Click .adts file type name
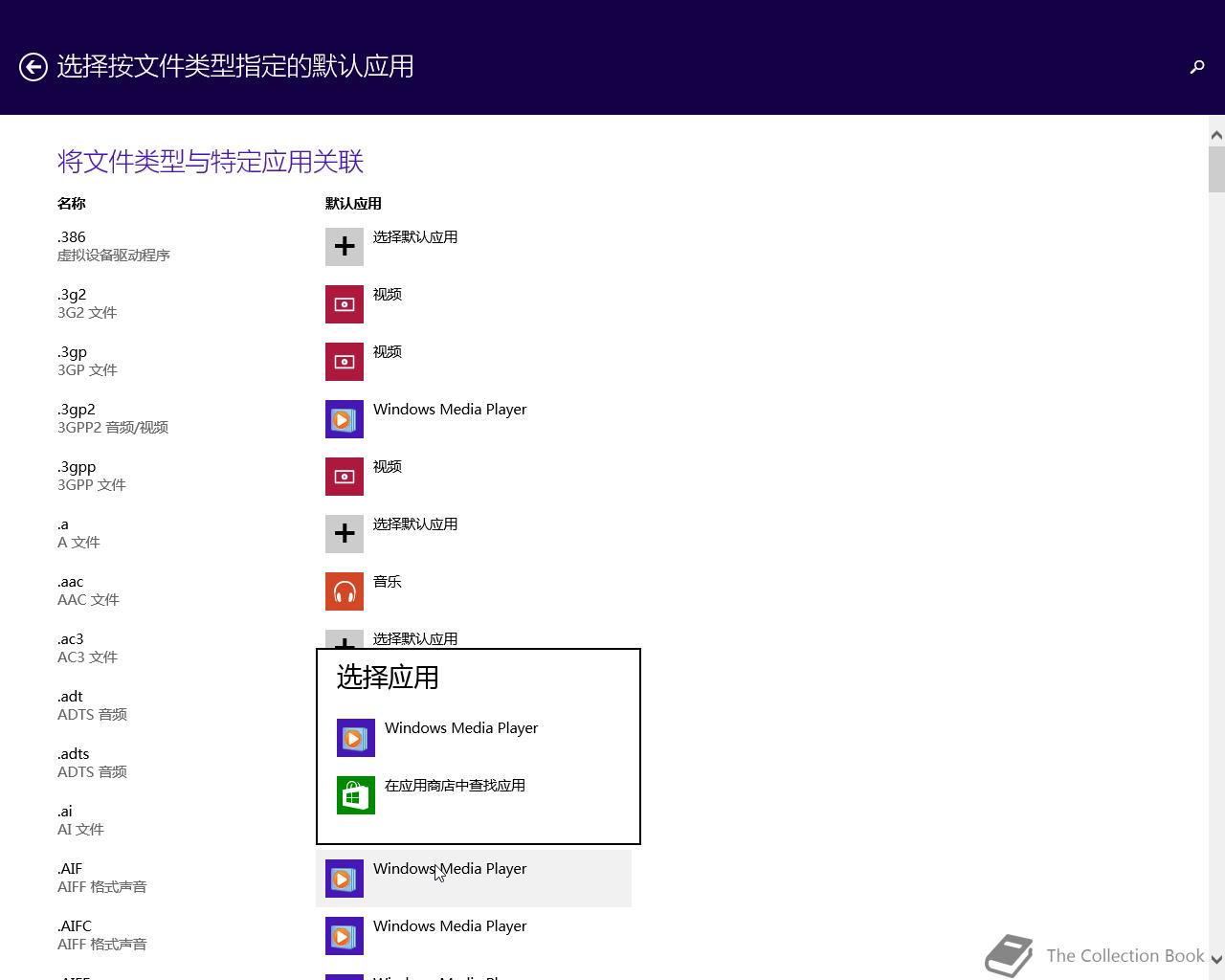 coord(74,754)
